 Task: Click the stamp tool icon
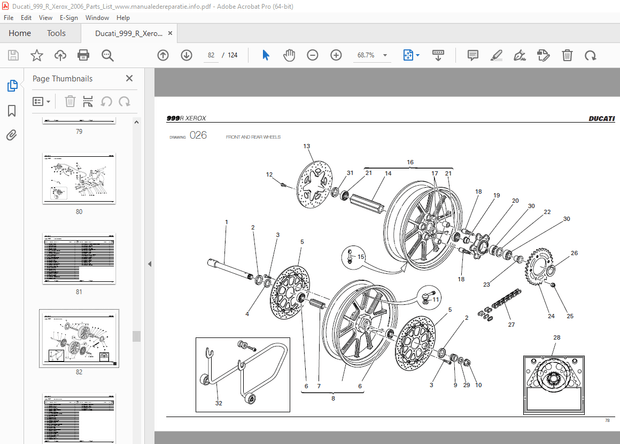click(543, 55)
